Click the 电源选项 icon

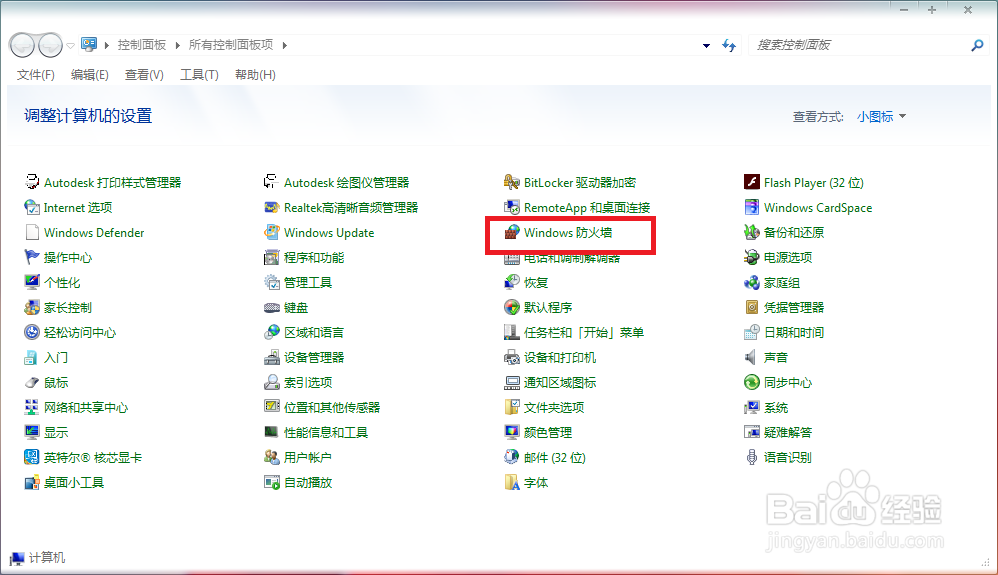[x=752, y=257]
